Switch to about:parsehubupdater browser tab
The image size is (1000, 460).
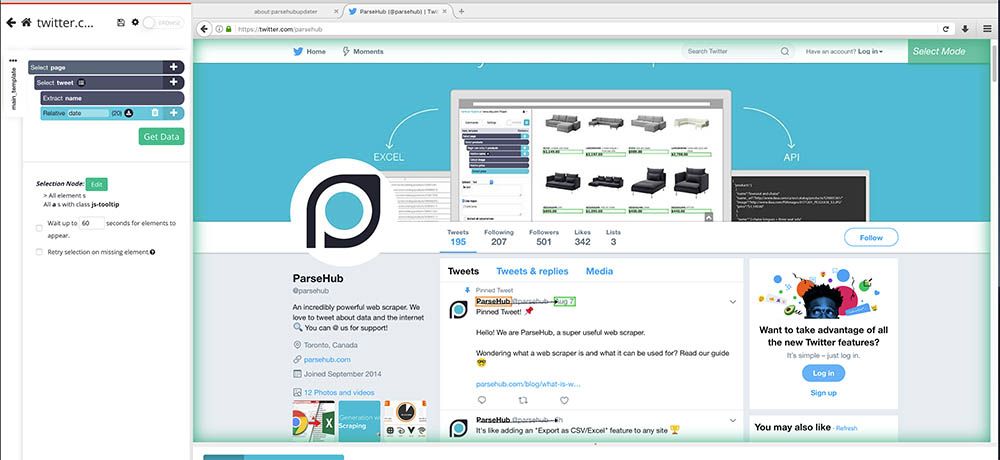286,11
